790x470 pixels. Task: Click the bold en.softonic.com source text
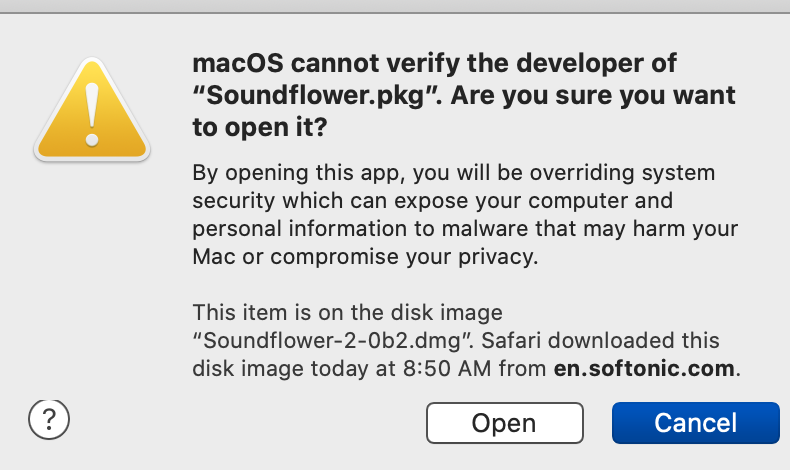pyautogui.click(x=646, y=367)
